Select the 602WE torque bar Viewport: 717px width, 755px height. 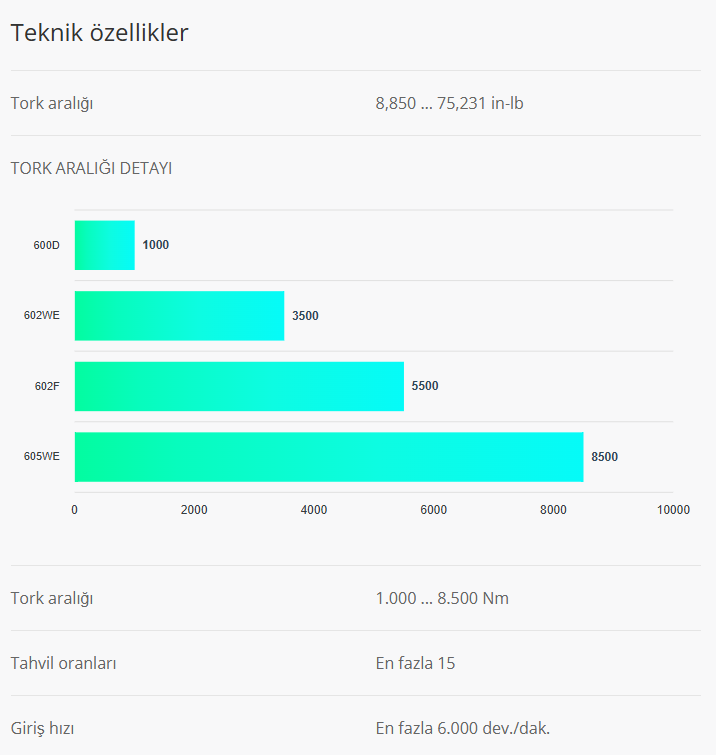[179, 316]
